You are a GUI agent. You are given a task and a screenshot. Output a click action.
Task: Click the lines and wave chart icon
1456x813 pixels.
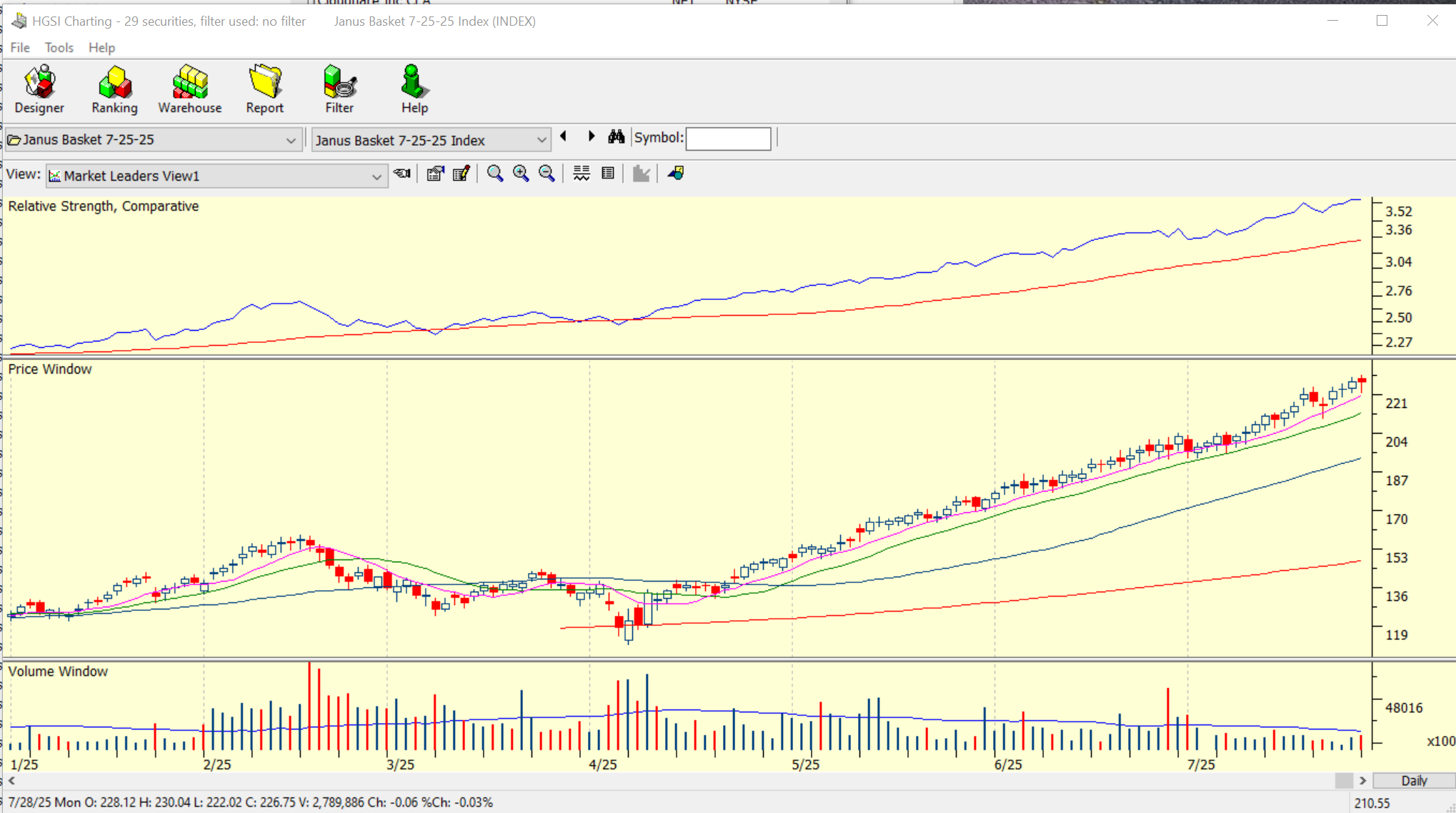pos(582,174)
